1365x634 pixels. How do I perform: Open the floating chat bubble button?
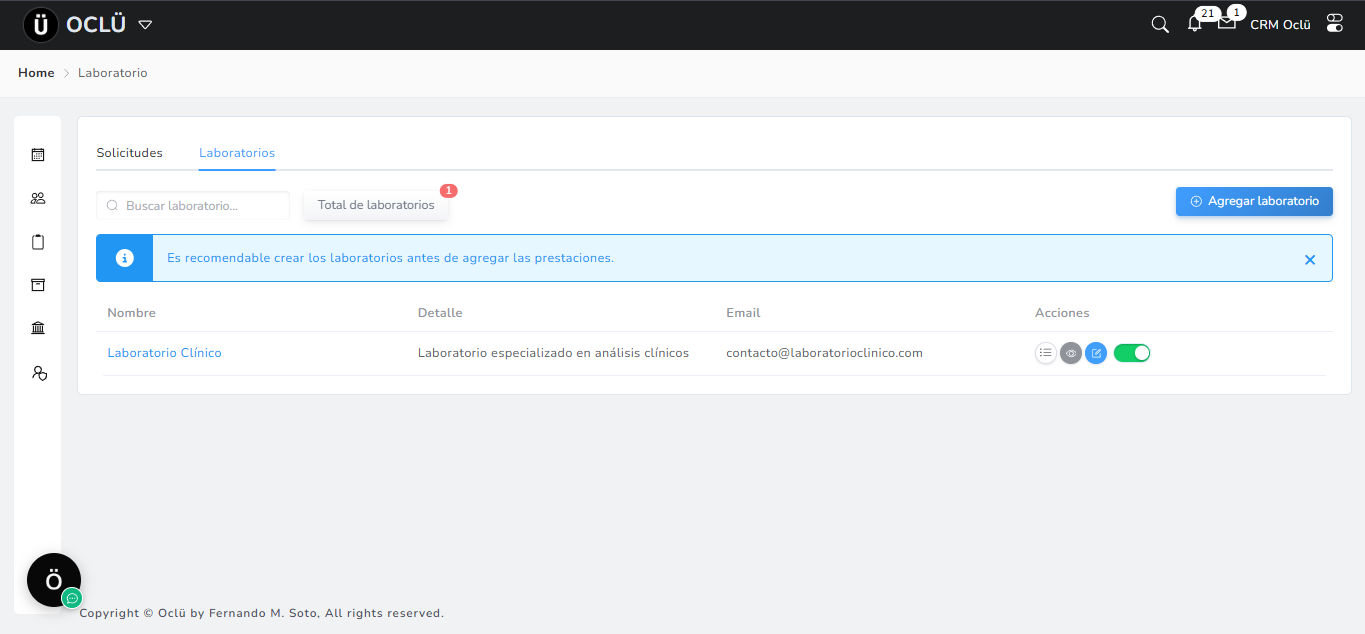click(x=54, y=580)
